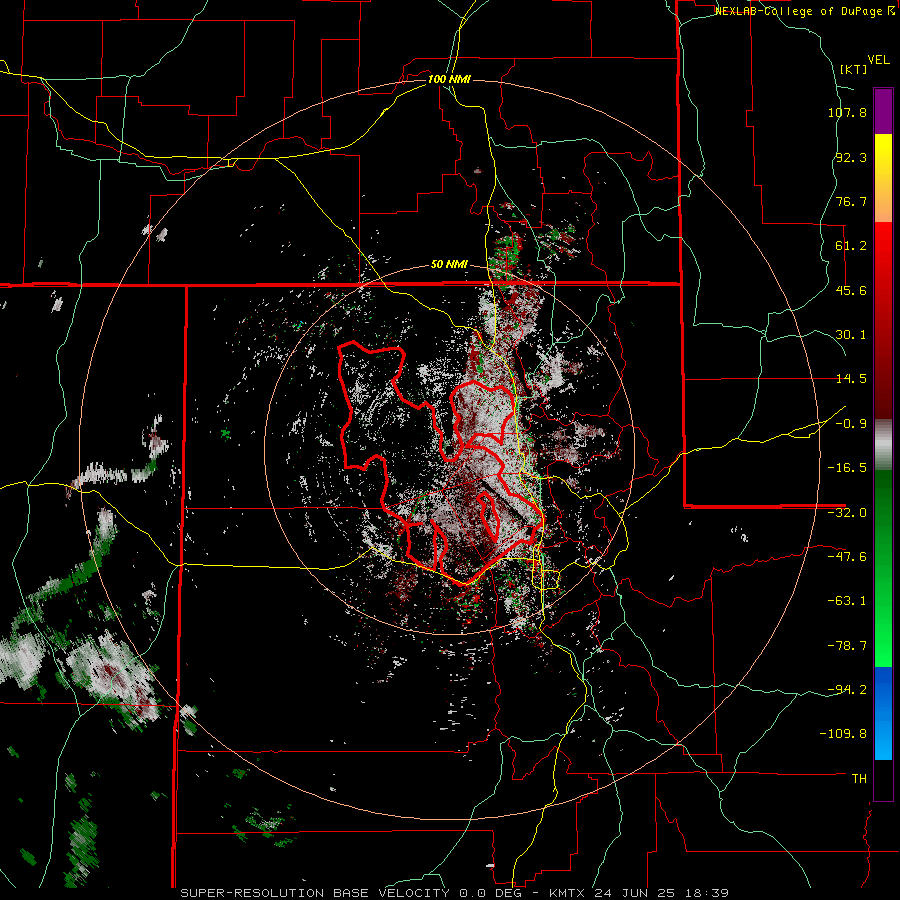Click the 61.2 velocity scale value
This screenshot has height=900, width=900.
point(851,246)
